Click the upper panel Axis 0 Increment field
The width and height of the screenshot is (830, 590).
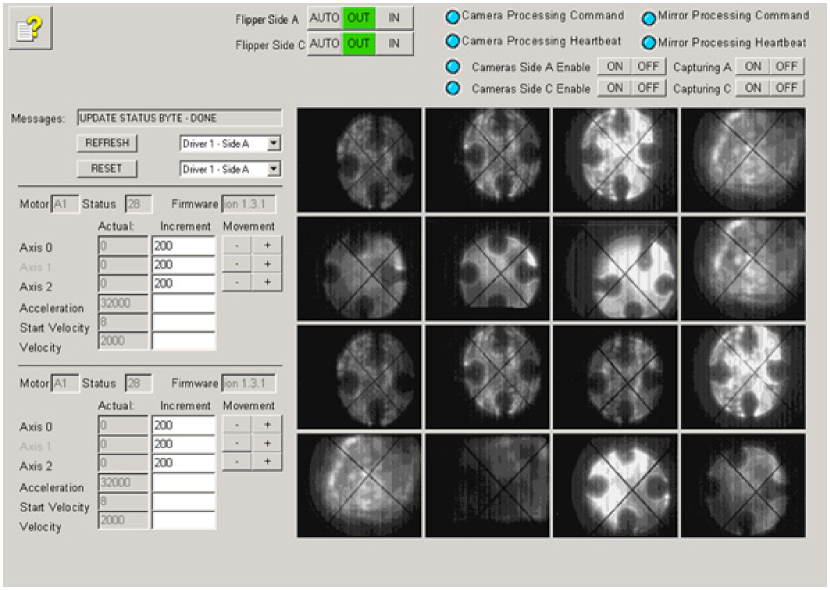(183, 245)
